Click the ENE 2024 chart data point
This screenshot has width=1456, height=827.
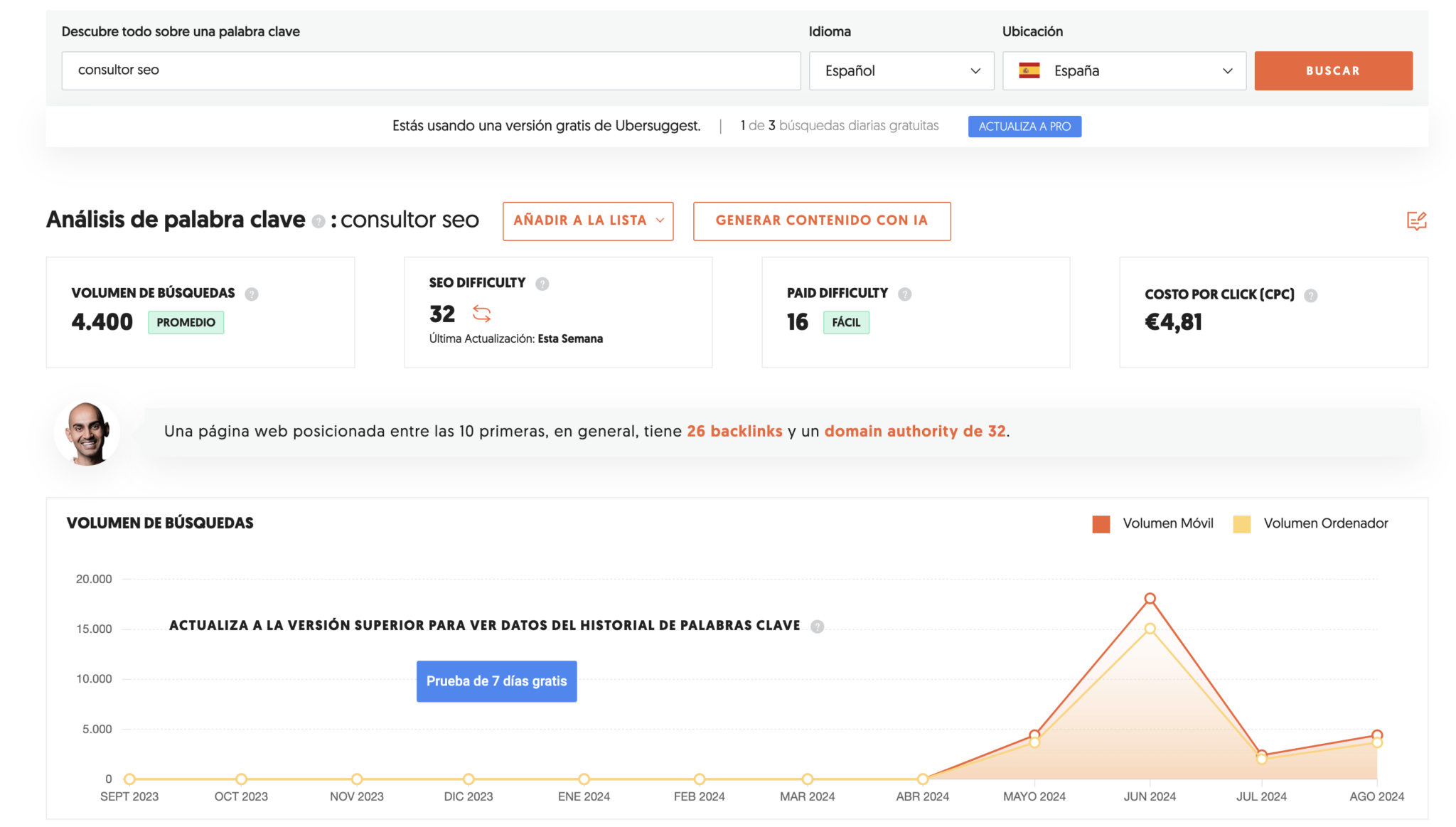point(584,779)
